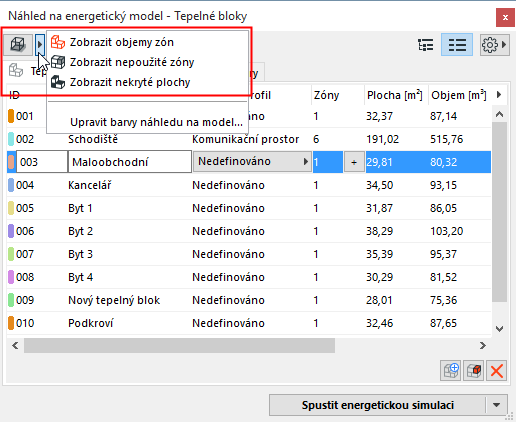Click cyan color swatch of block 002
The width and height of the screenshot is (516, 422).
point(11,139)
